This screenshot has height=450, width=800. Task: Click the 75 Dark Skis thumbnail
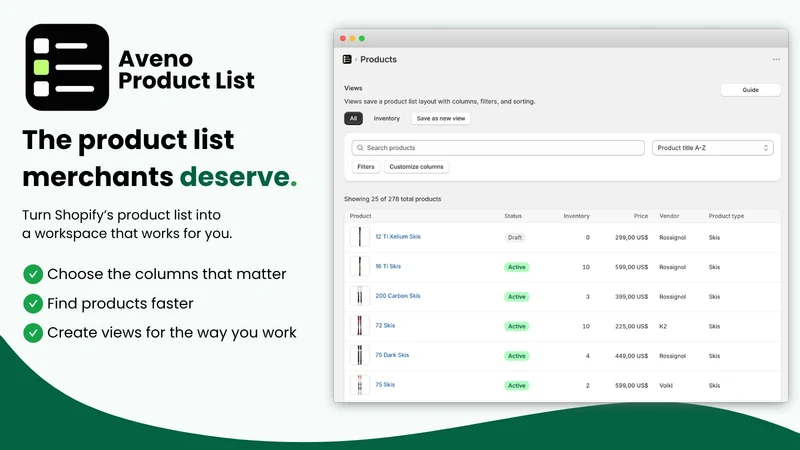point(360,356)
